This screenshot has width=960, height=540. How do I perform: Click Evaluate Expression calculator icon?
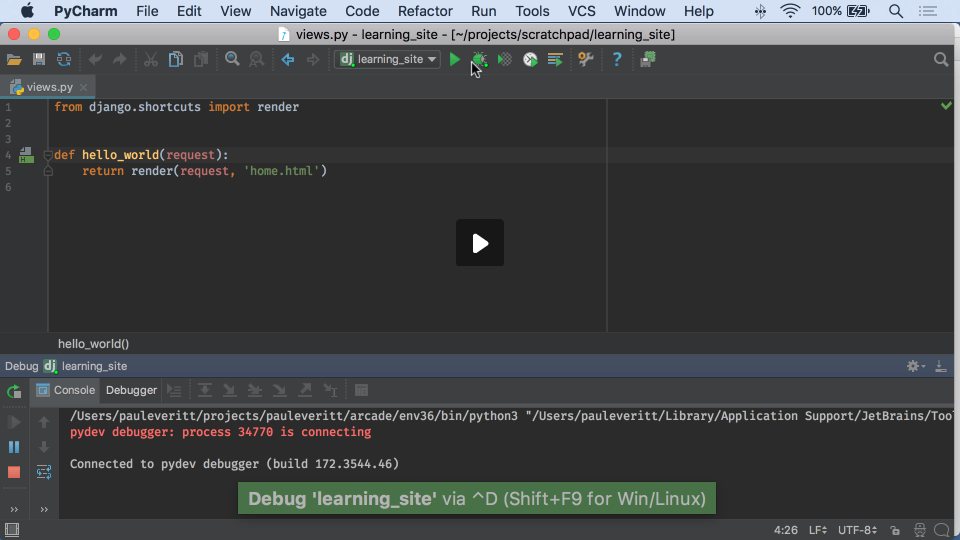(361, 390)
